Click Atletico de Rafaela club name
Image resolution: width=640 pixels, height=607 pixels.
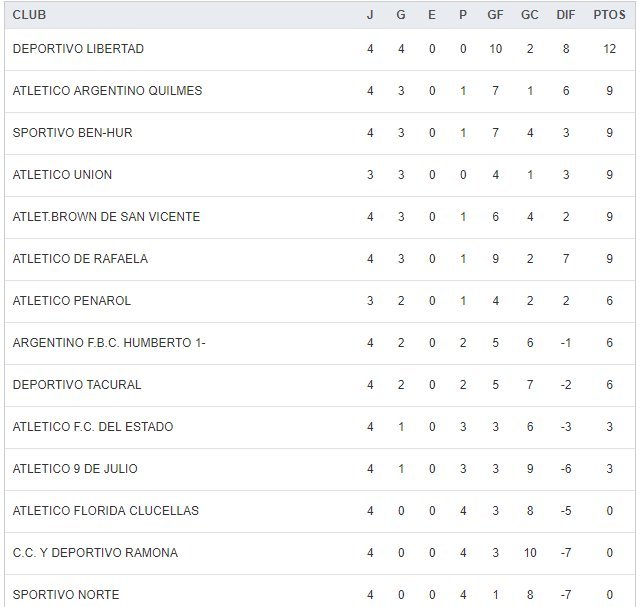(81, 259)
